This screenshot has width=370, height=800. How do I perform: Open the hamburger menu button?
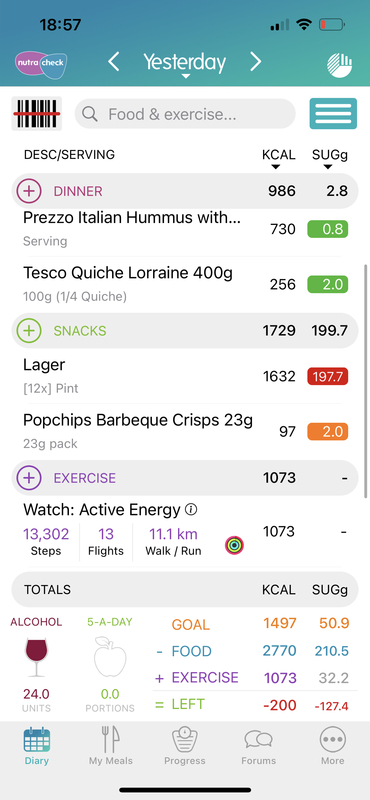(333, 113)
